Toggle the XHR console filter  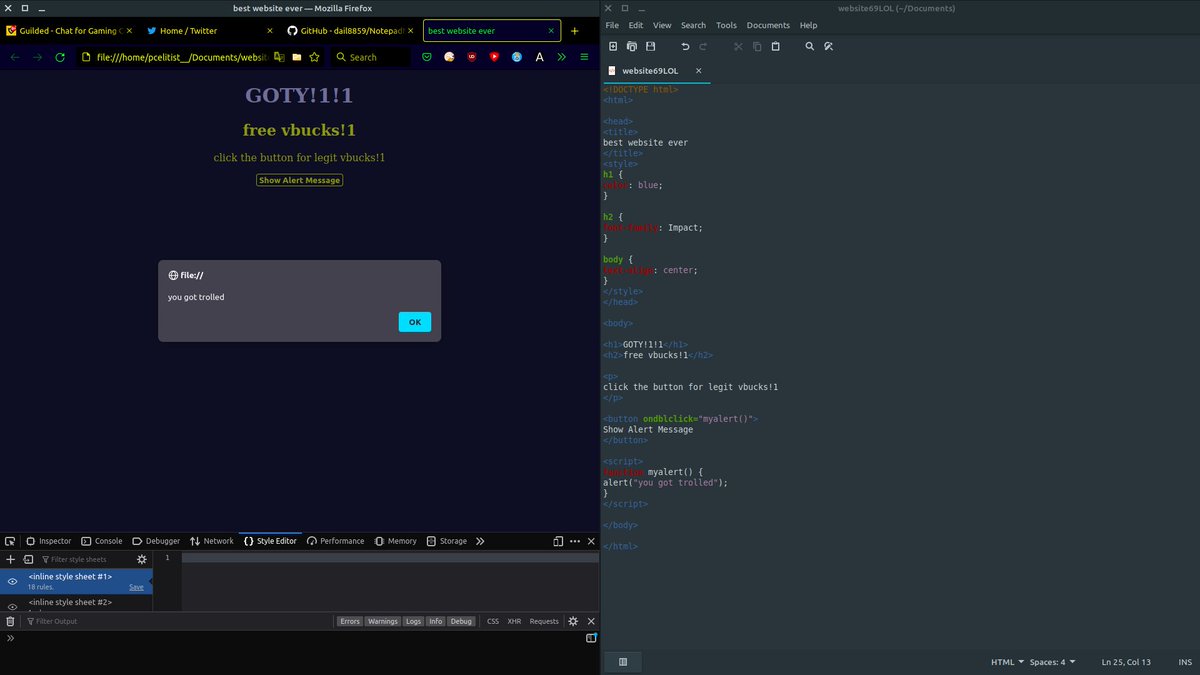tap(514, 621)
